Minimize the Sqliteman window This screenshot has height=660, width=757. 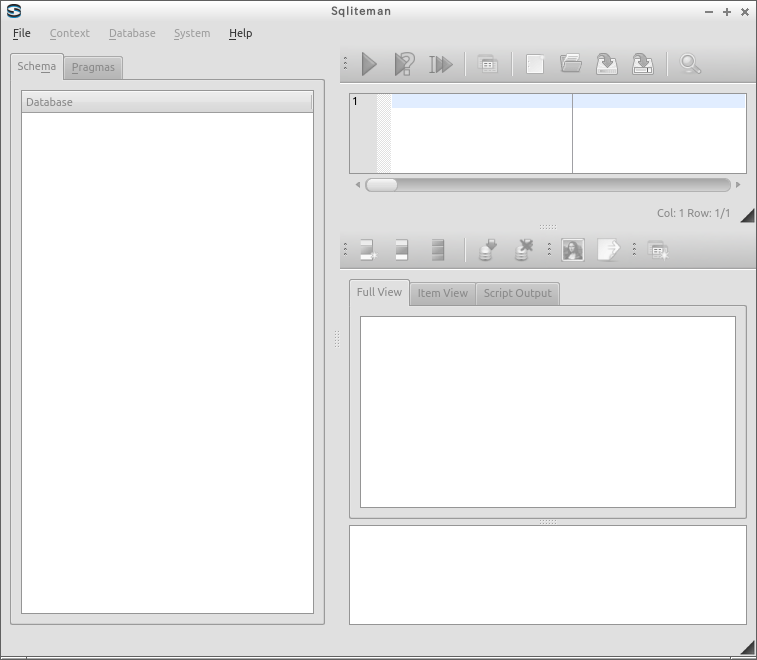(709, 12)
